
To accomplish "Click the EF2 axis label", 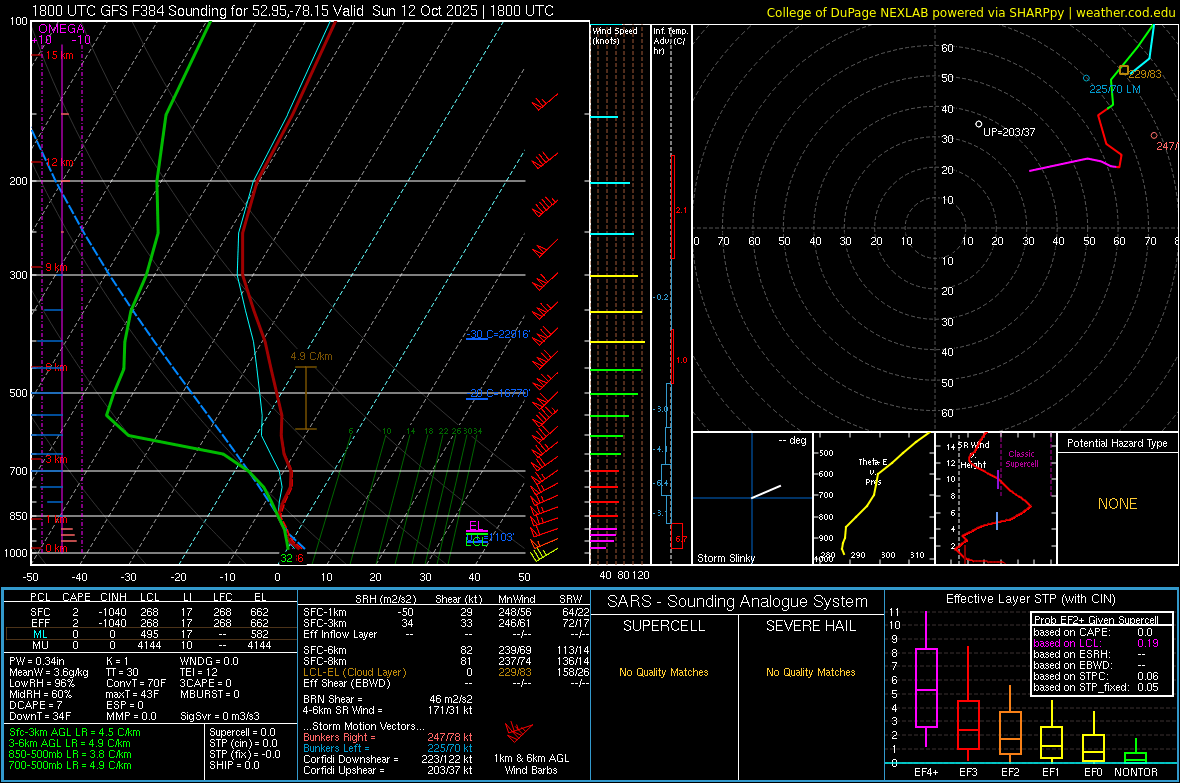I will click(x=1010, y=772).
